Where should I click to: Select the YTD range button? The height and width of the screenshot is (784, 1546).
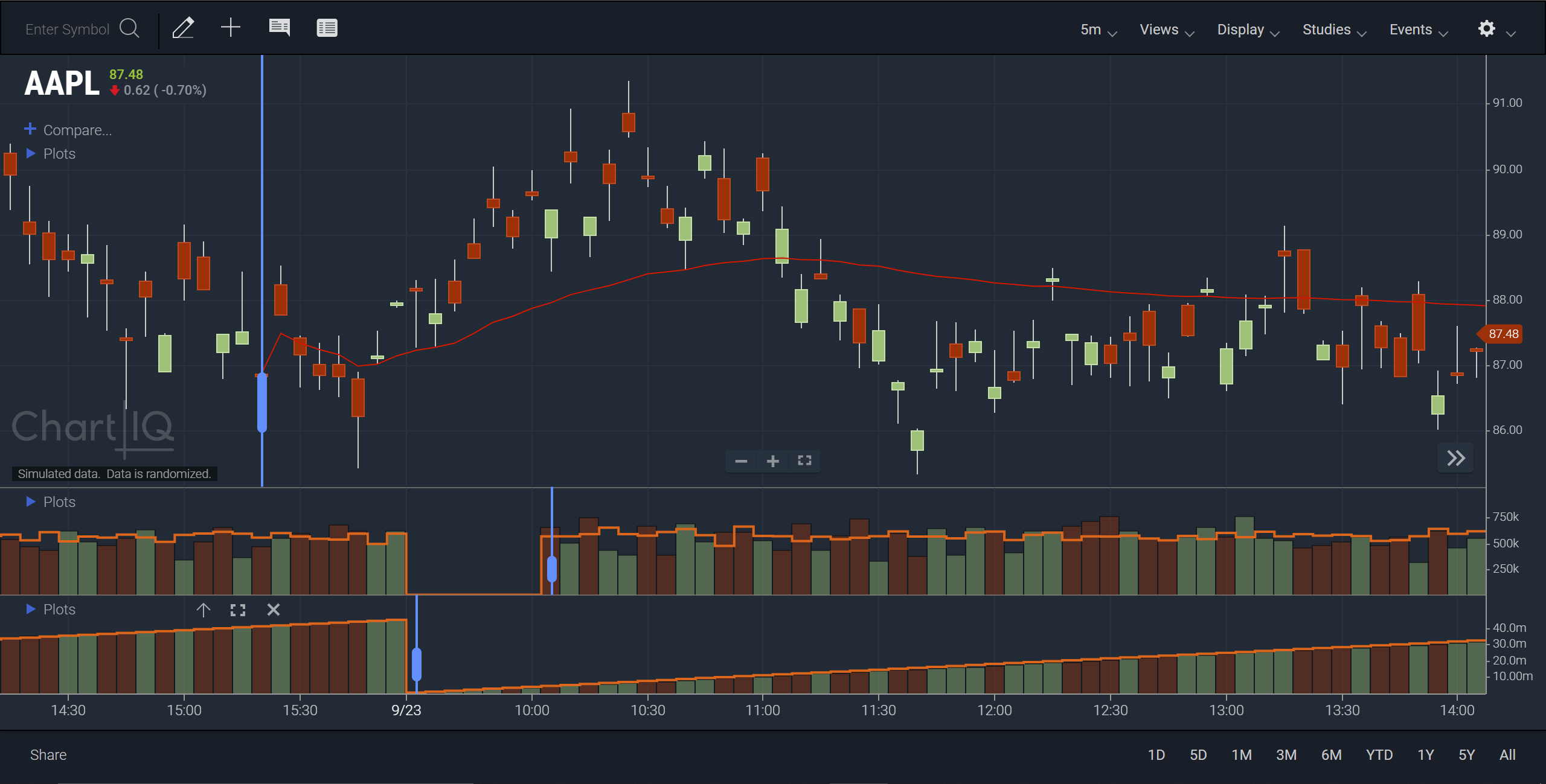[x=1379, y=755]
